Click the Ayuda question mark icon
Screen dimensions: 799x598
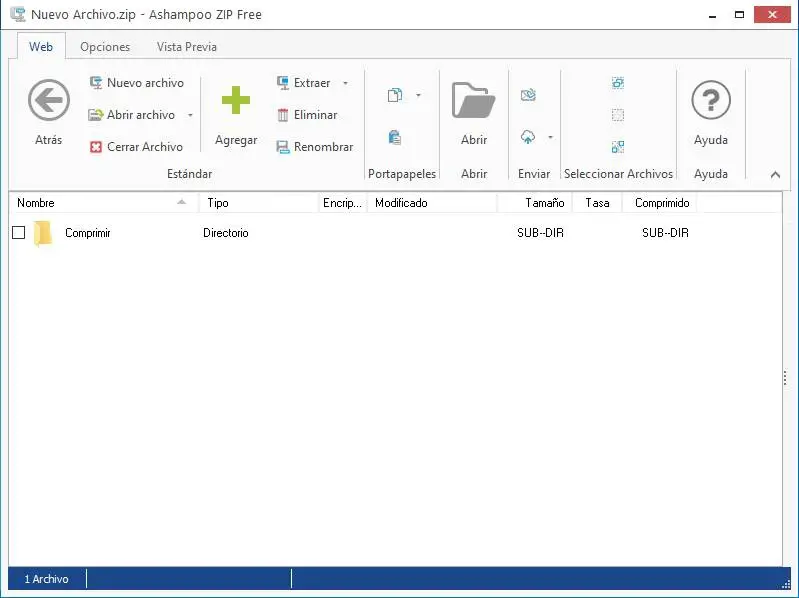(x=711, y=100)
